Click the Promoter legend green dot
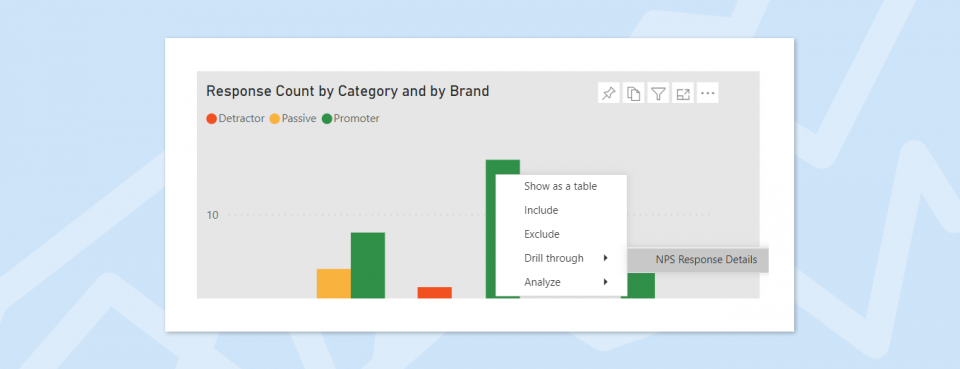The image size is (960, 369). pyautogui.click(x=327, y=119)
